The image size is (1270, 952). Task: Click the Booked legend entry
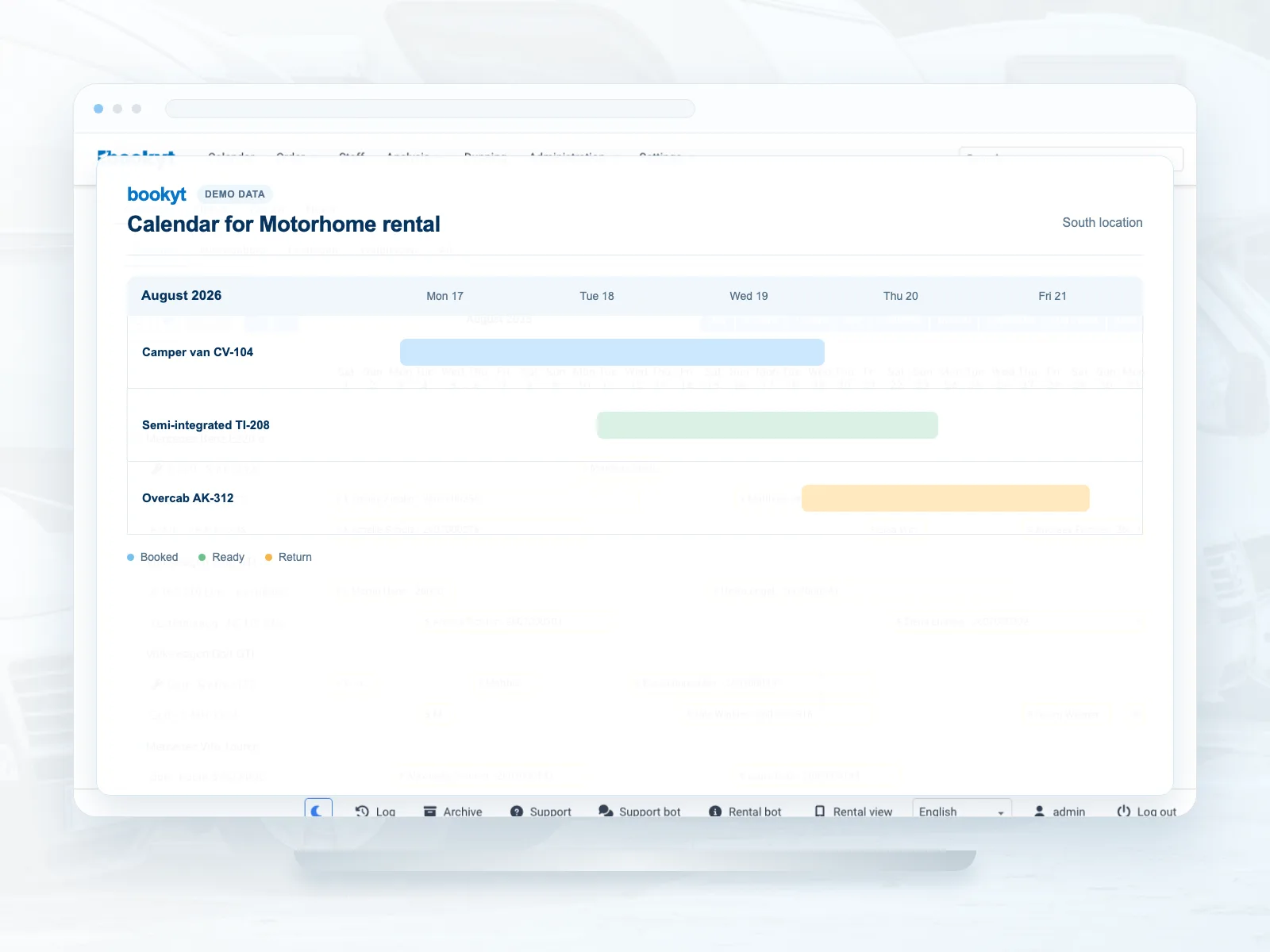click(x=152, y=557)
